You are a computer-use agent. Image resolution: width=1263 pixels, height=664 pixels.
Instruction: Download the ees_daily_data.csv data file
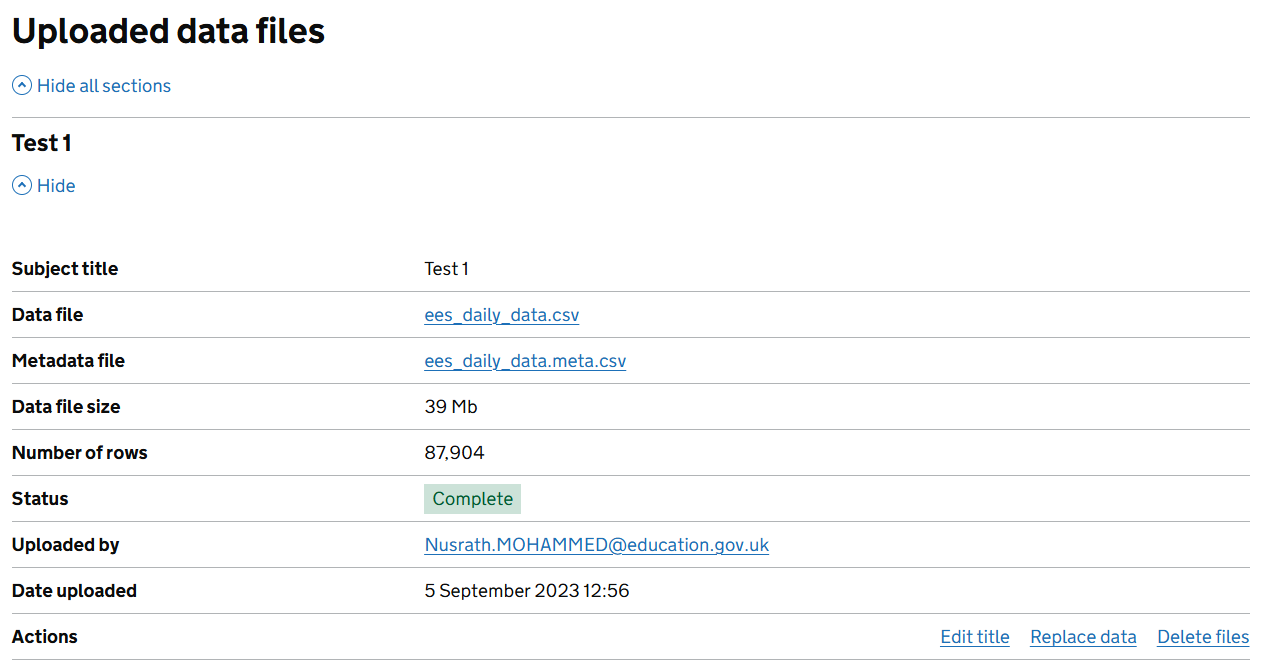pyautogui.click(x=501, y=315)
